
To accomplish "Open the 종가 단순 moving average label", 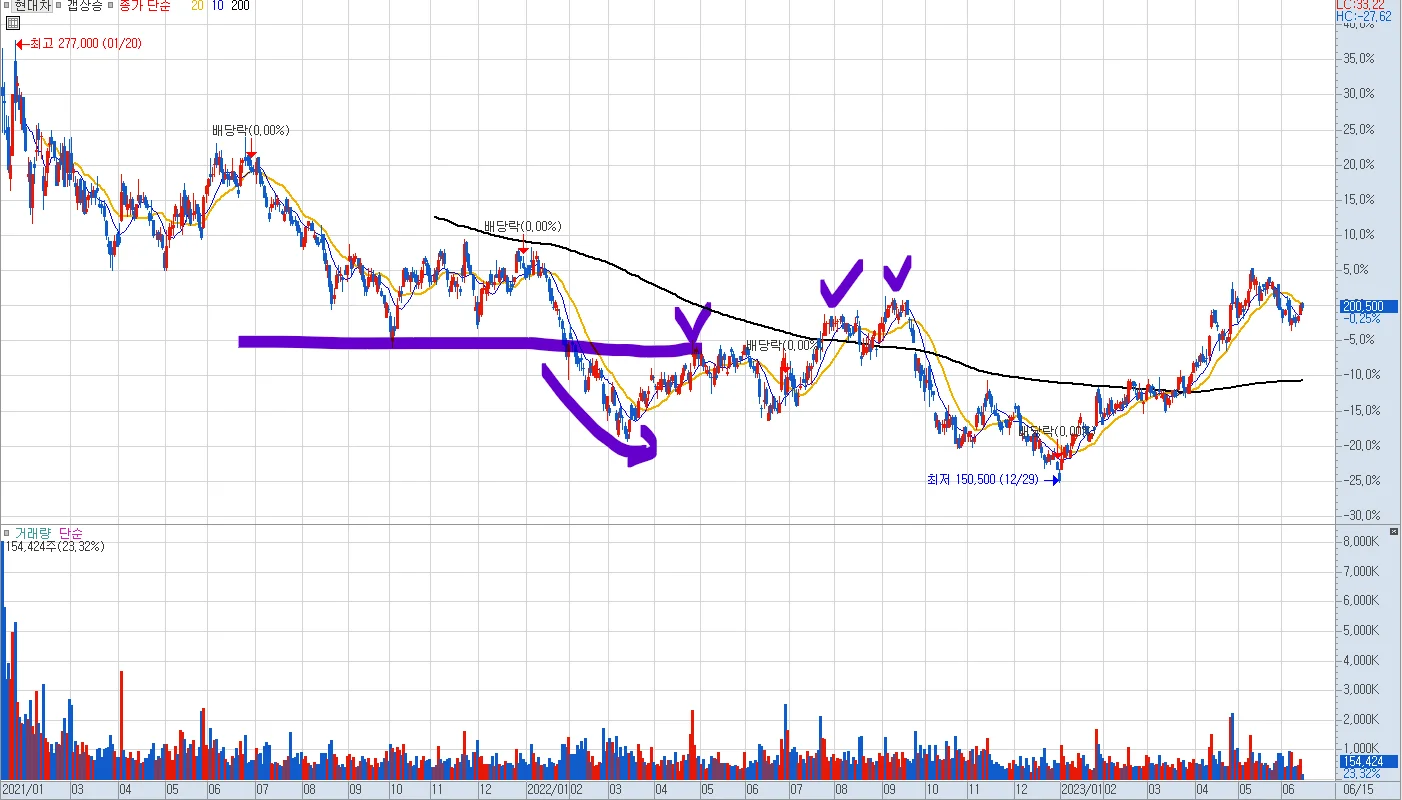I will [x=144, y=6].
